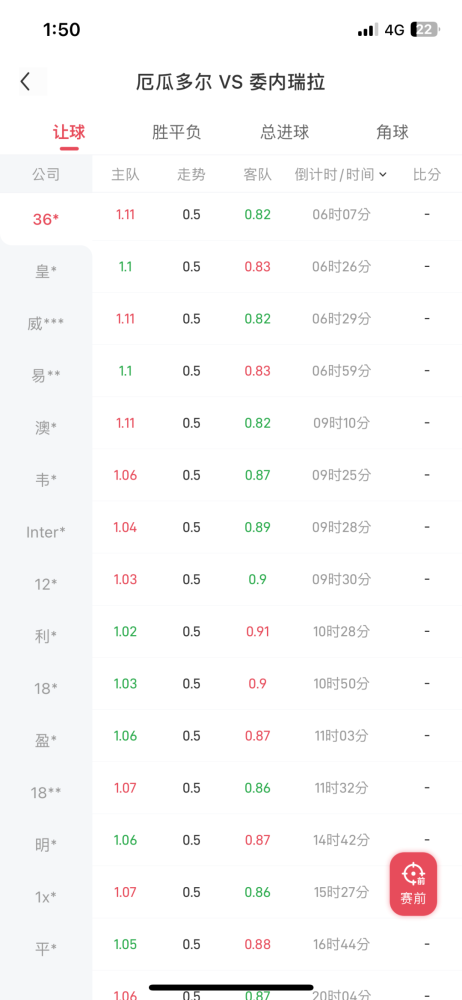Select the 1x* company entry
The height and width of the screenshot is (1000, 462).
click(x=46, y=897)
